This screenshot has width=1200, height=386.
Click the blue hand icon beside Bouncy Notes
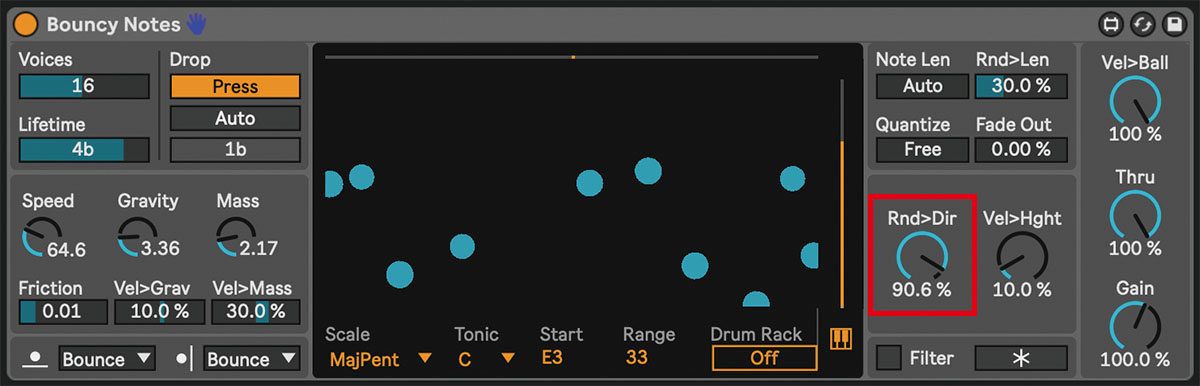click(x=195, y=23)
